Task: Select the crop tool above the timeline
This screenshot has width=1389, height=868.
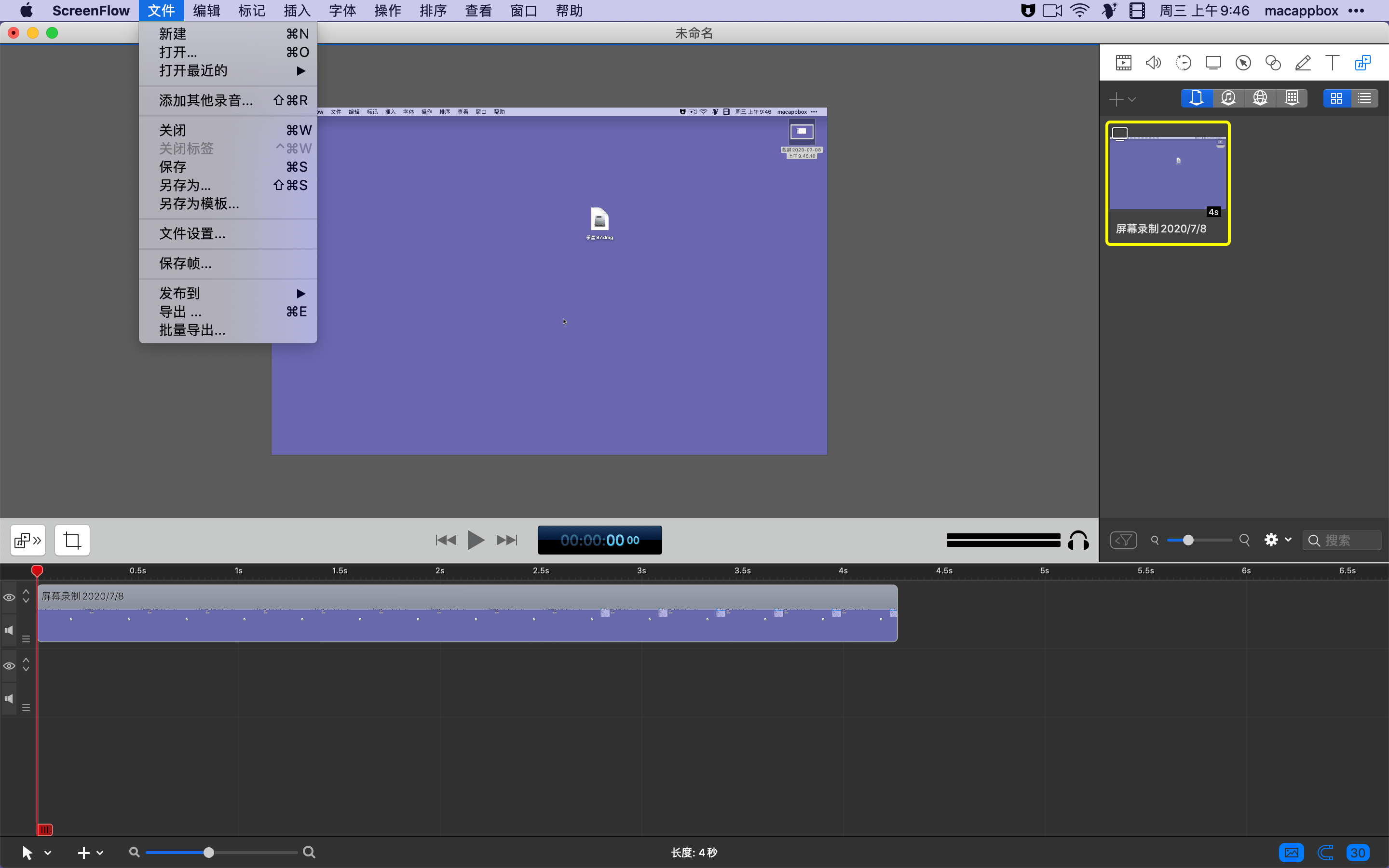Action: click(71, 540)
